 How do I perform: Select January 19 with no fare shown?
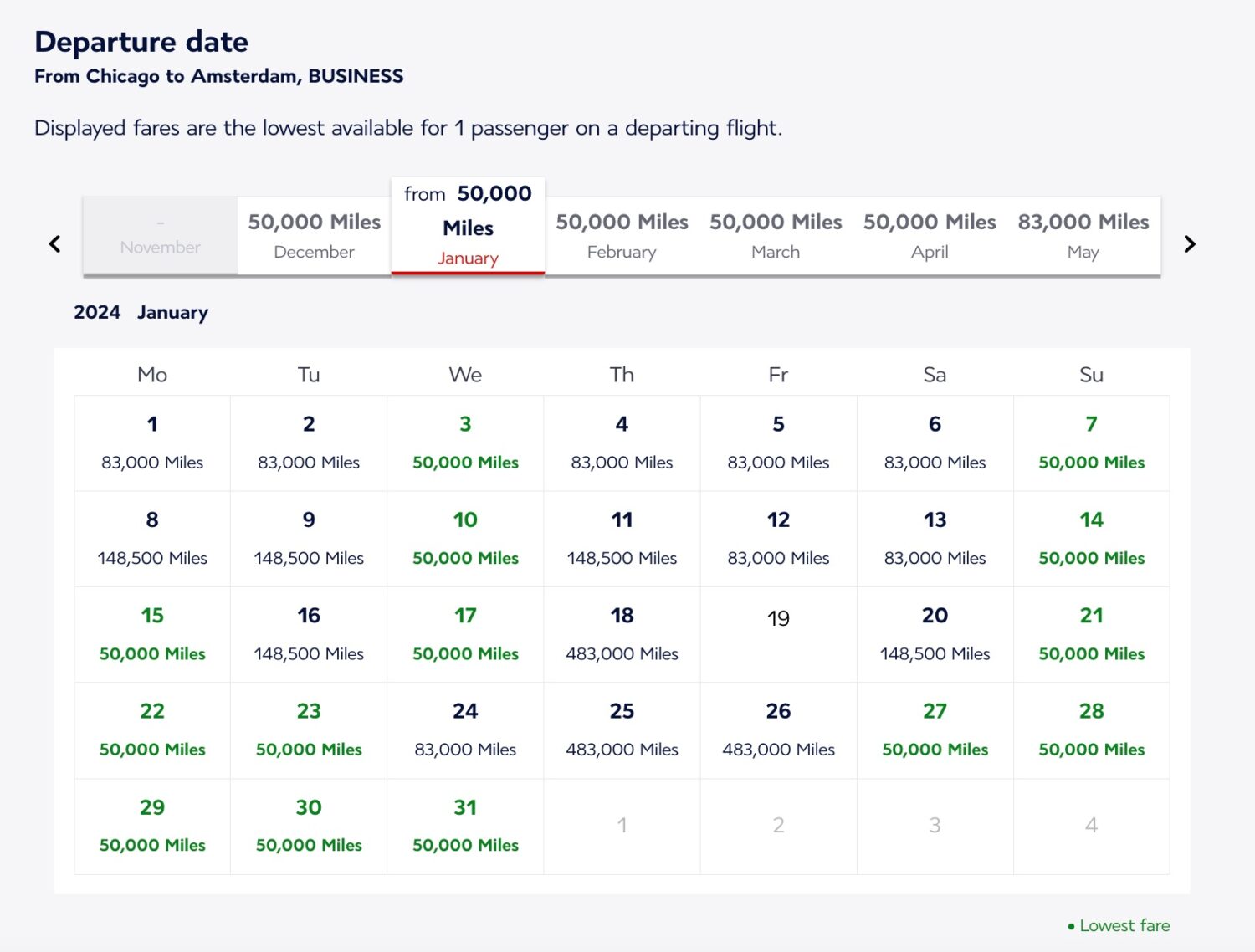pyautogui.click(x=778, y=633)
